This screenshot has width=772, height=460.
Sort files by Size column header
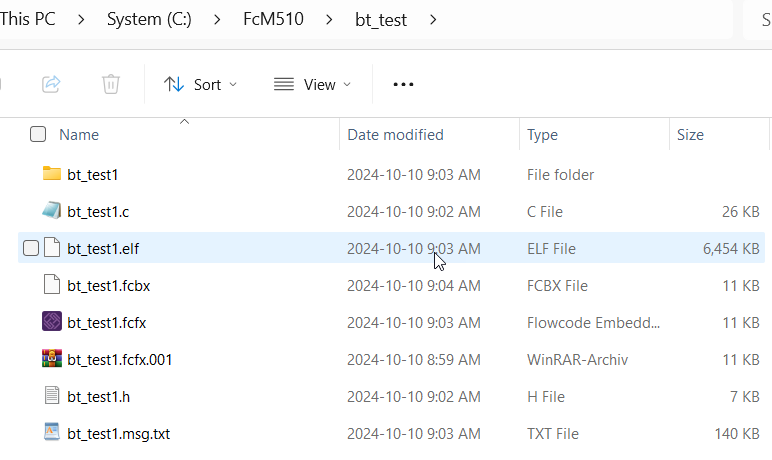pos(690,134)
